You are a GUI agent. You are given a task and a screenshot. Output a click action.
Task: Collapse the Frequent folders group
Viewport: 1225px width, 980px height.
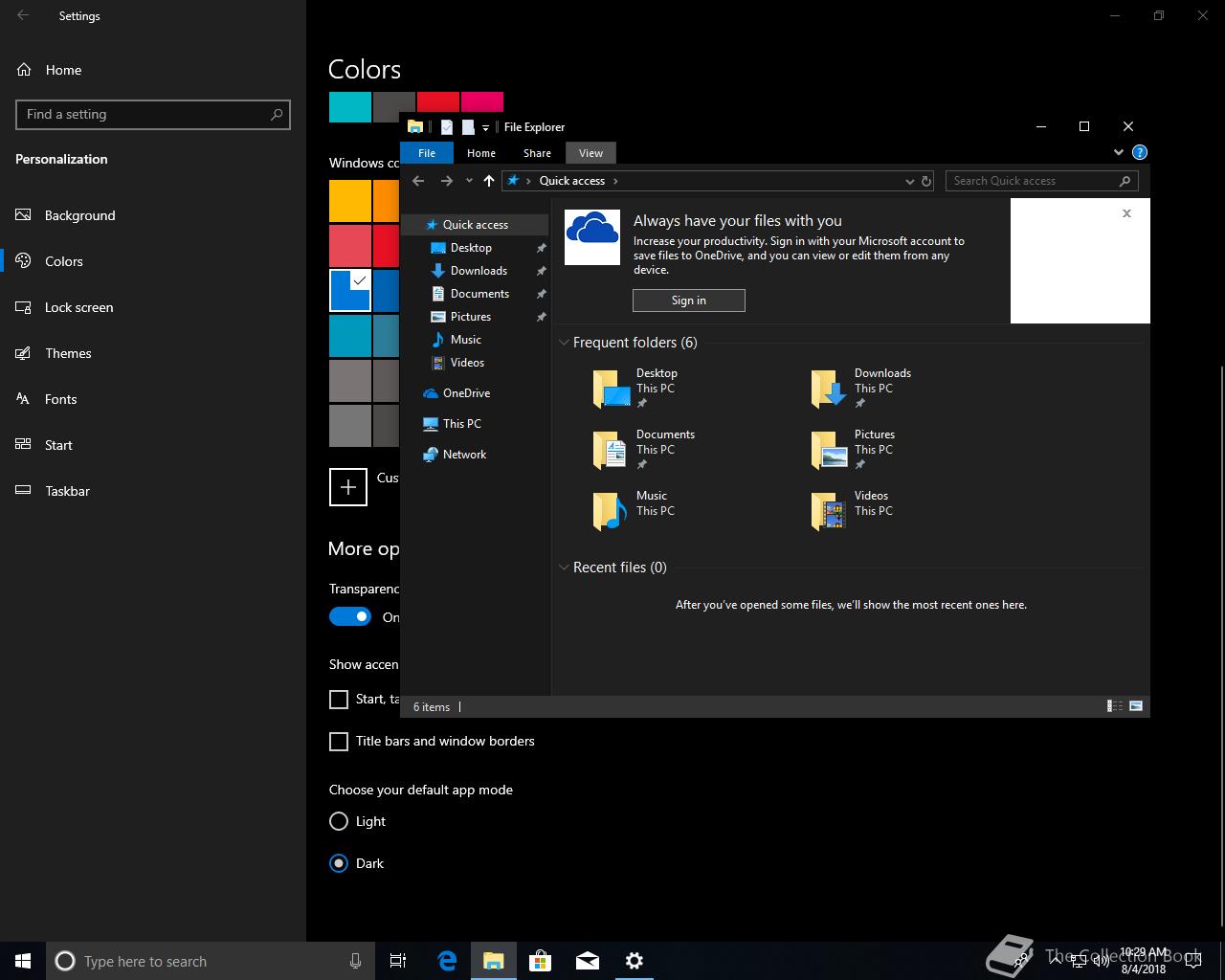point(564,343)
